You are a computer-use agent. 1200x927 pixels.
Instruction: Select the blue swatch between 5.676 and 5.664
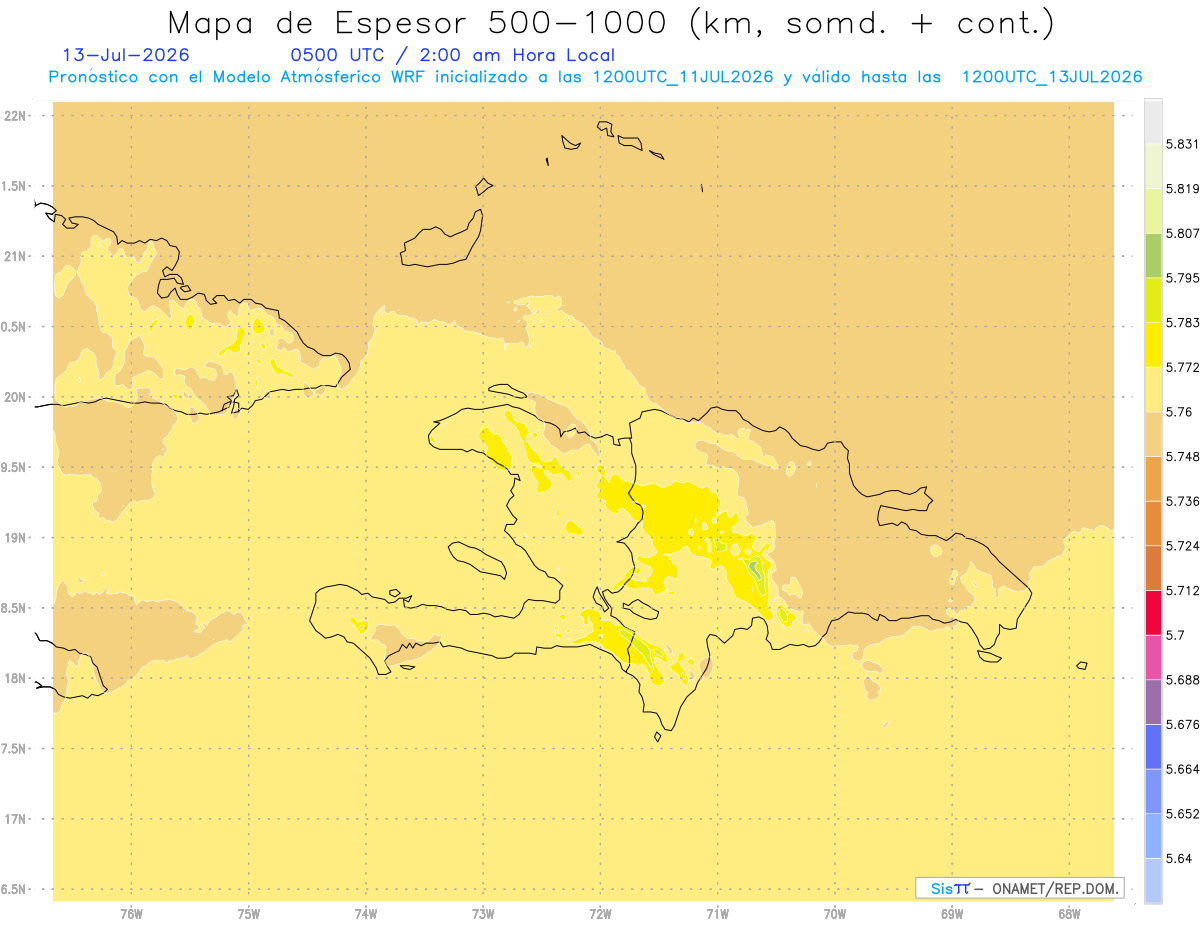[x=1153, y=746]
